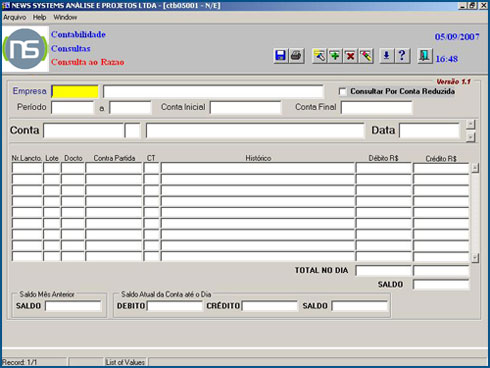The height and width of the screenshot is (368, 490).
Task: Click the first row Contra Partida cell
Action: tap(114, 168)
